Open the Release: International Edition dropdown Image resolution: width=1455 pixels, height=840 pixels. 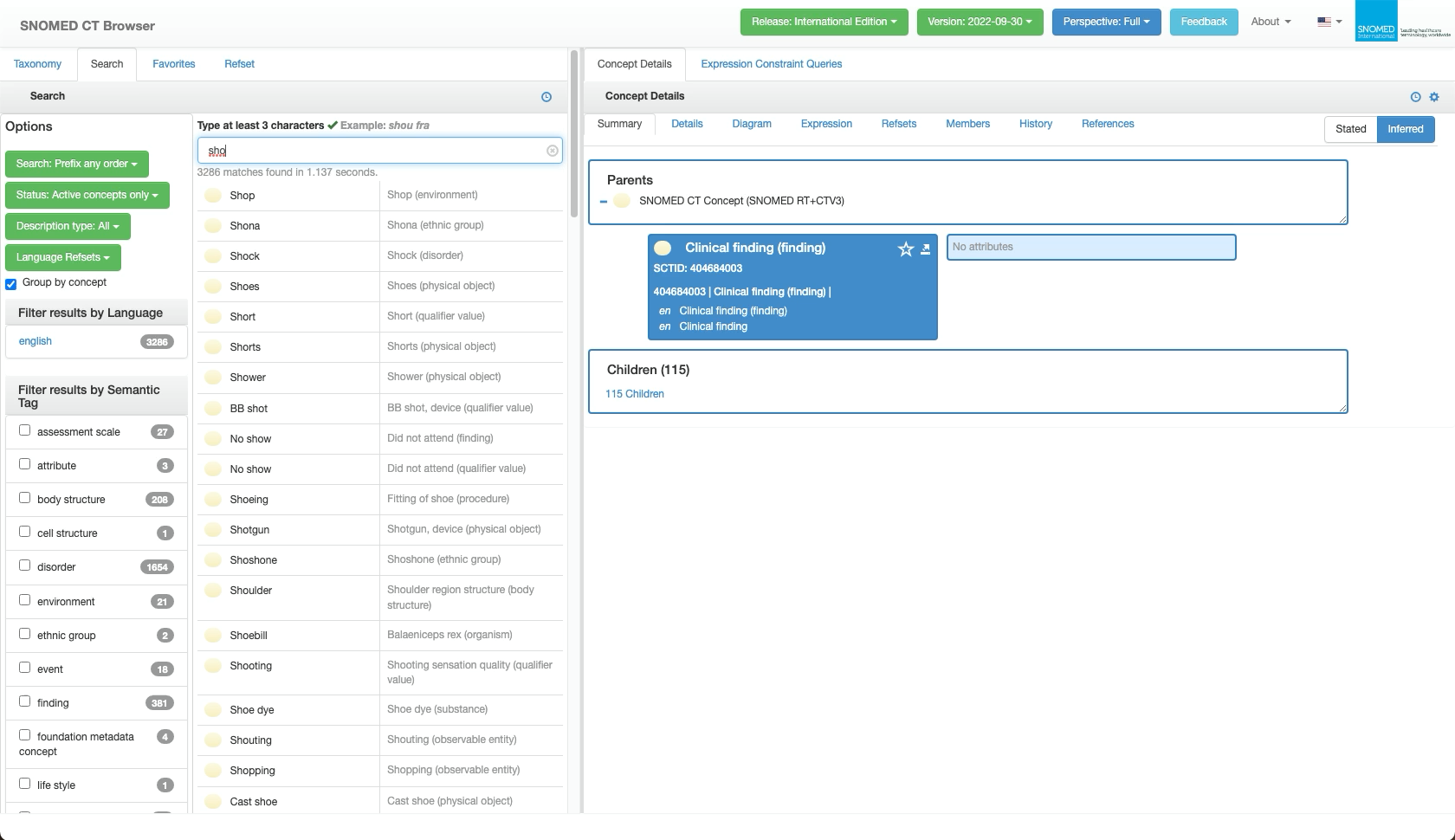click(824, 22)
